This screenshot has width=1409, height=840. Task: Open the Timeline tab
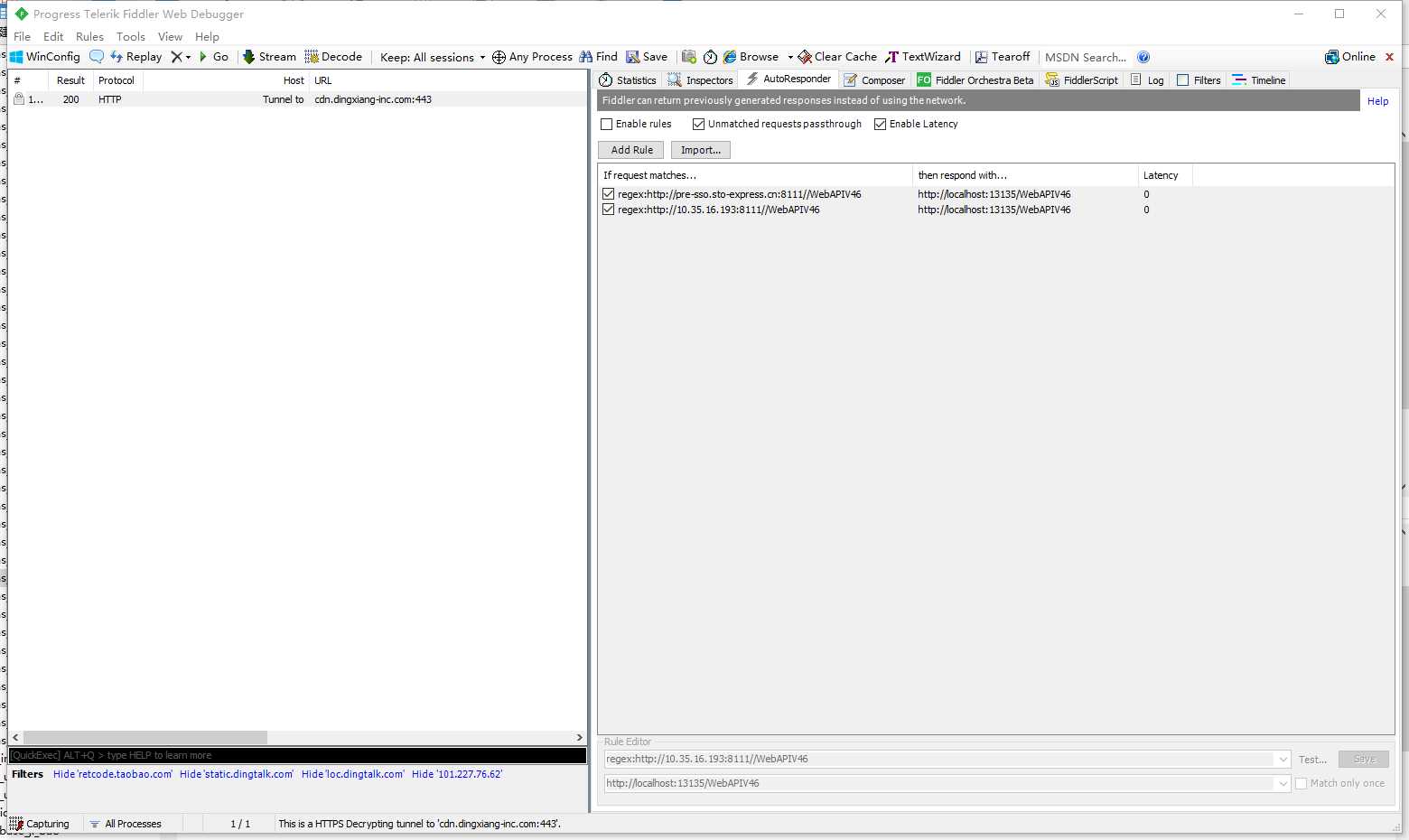coord(1259,80)
